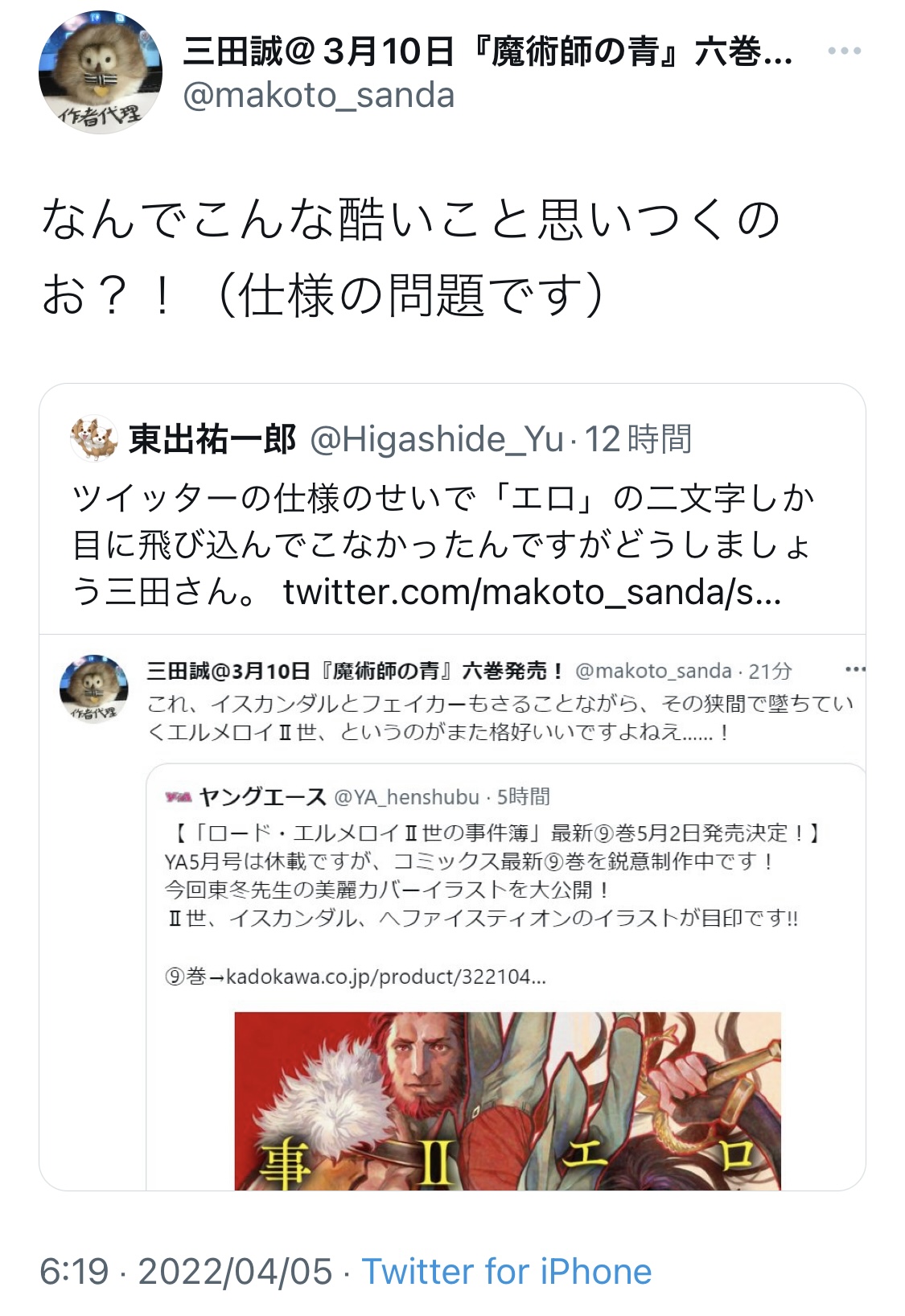Open 東出祐一郎 display name in quote
The width and height of the screenshot is (905, 1316).
tap(213, 439)
